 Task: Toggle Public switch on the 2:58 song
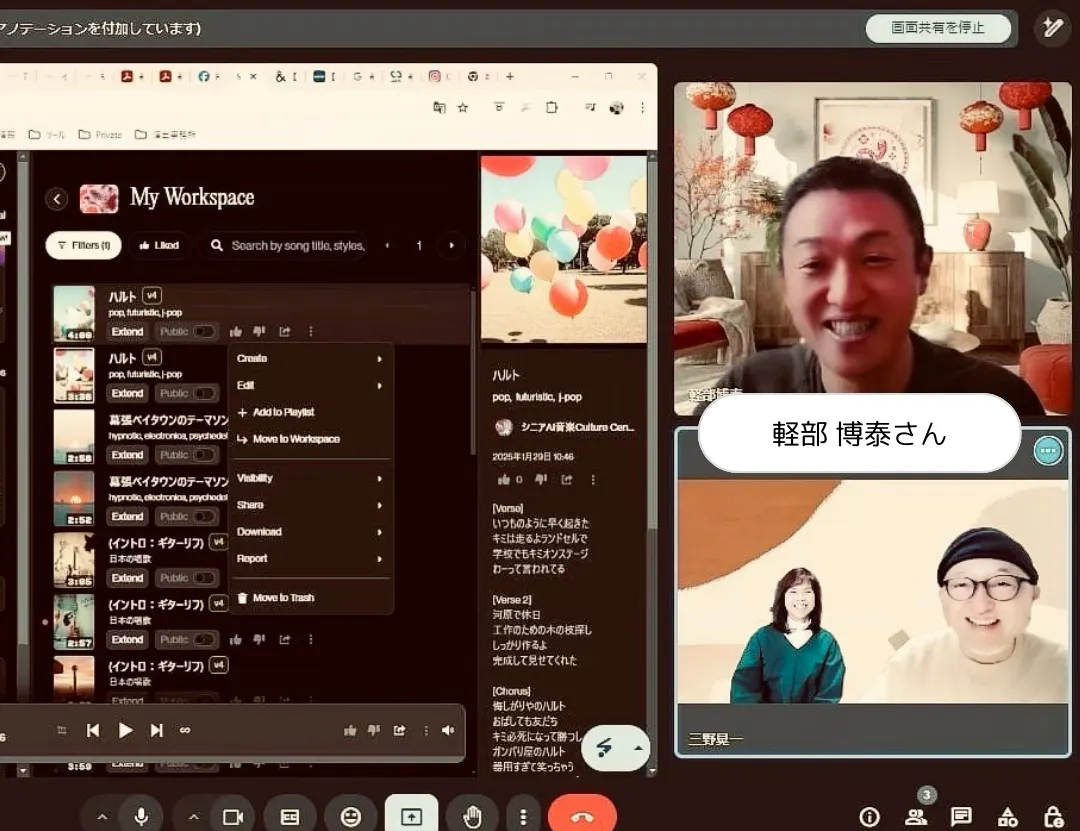pyautogui.click(x=204, y=455)
